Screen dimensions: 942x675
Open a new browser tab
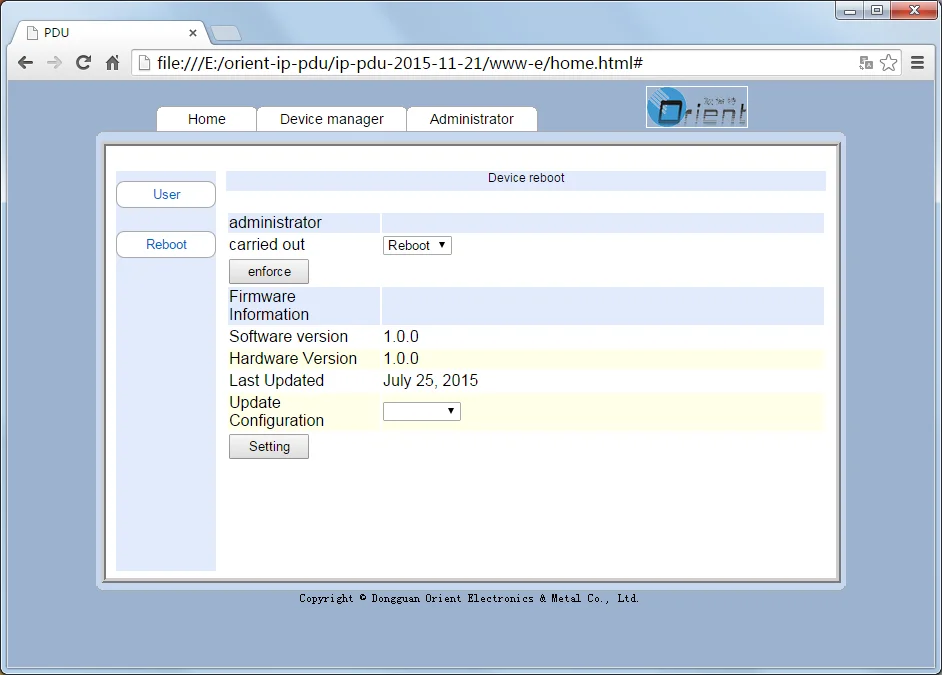pyautogui.click(x=226, y=32)
